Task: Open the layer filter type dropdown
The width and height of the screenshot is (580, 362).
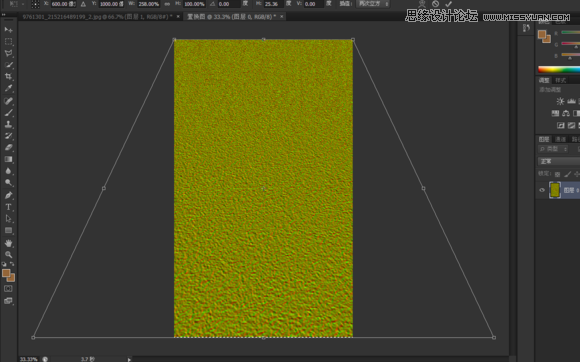Action: (553, 149)
